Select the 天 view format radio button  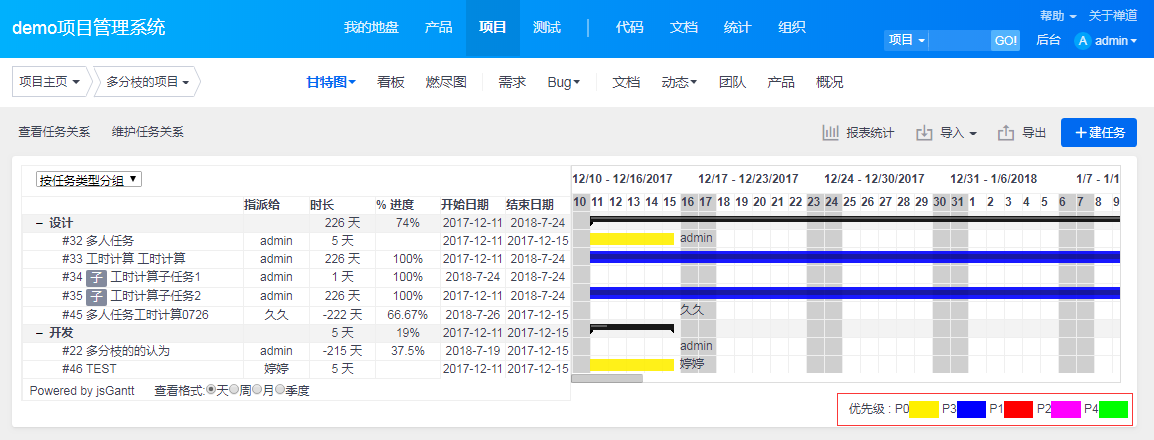210,390
